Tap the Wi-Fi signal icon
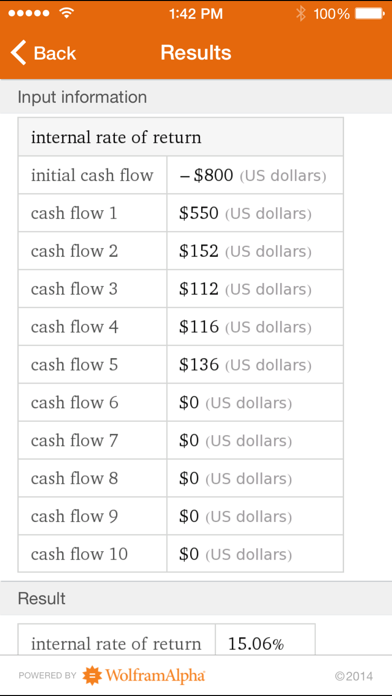This screenshot has height=696, width=392. click(x=67, y=13)
